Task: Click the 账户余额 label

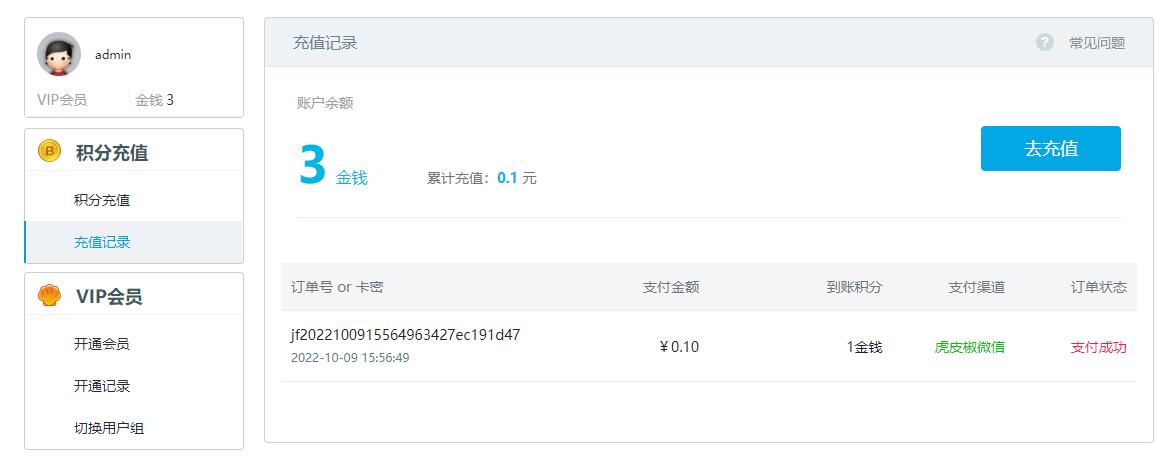Action: 325,104
